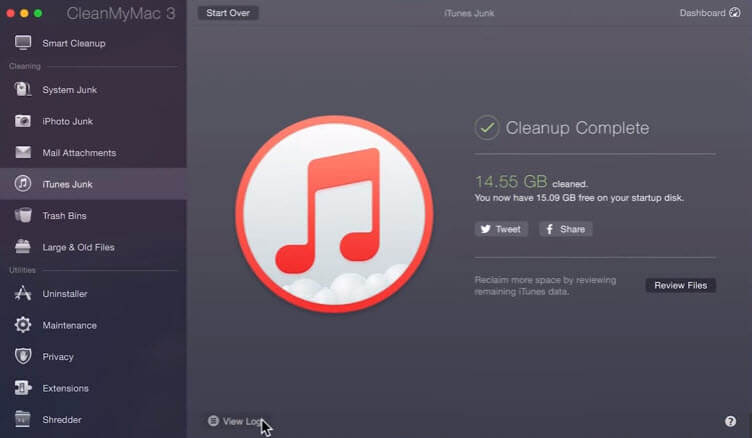Click the Shredder icon
Screen dimensions: 752x438
[23, 419]
